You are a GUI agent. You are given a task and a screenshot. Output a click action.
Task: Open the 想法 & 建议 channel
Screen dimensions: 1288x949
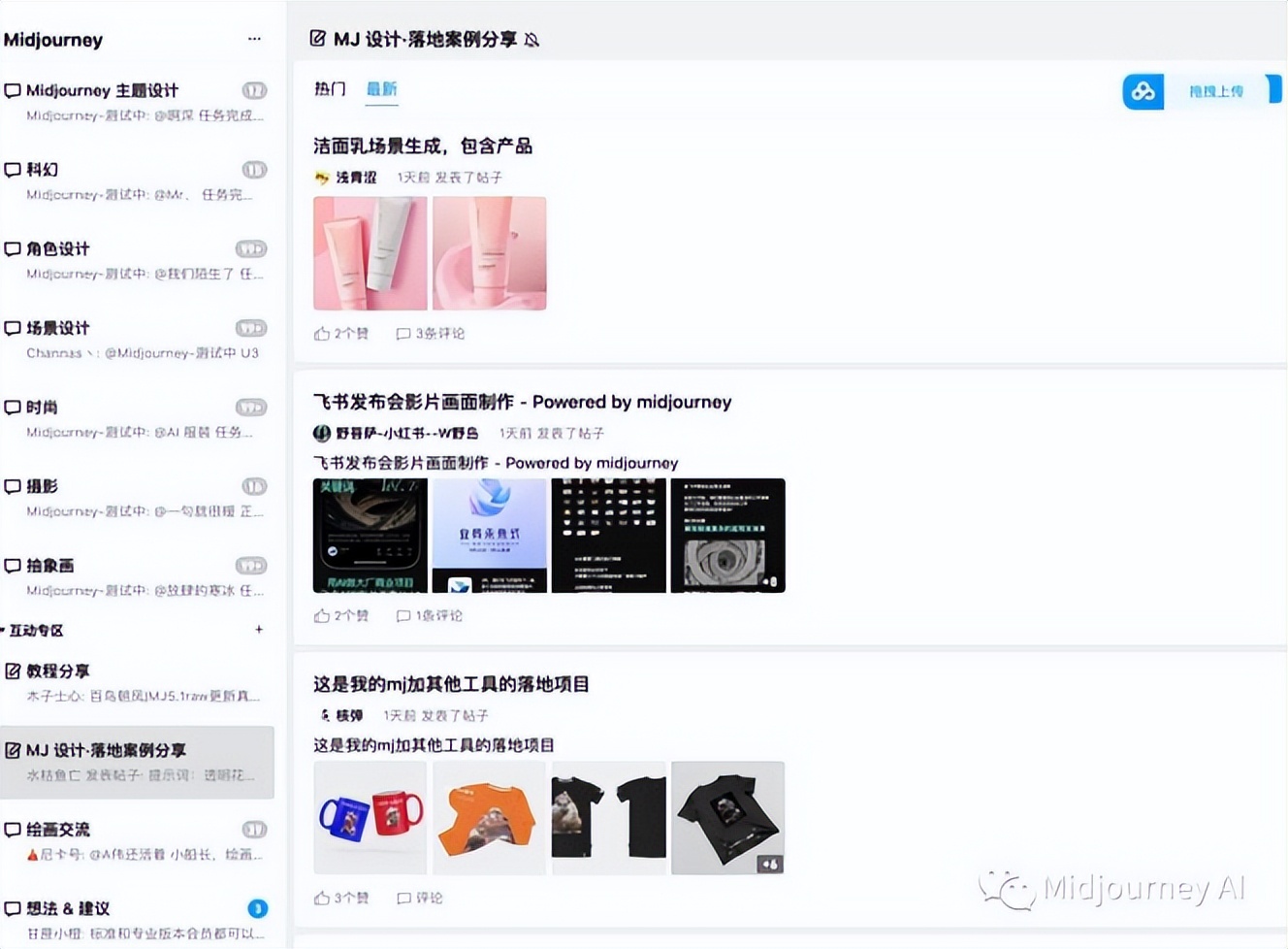point(136,920)
